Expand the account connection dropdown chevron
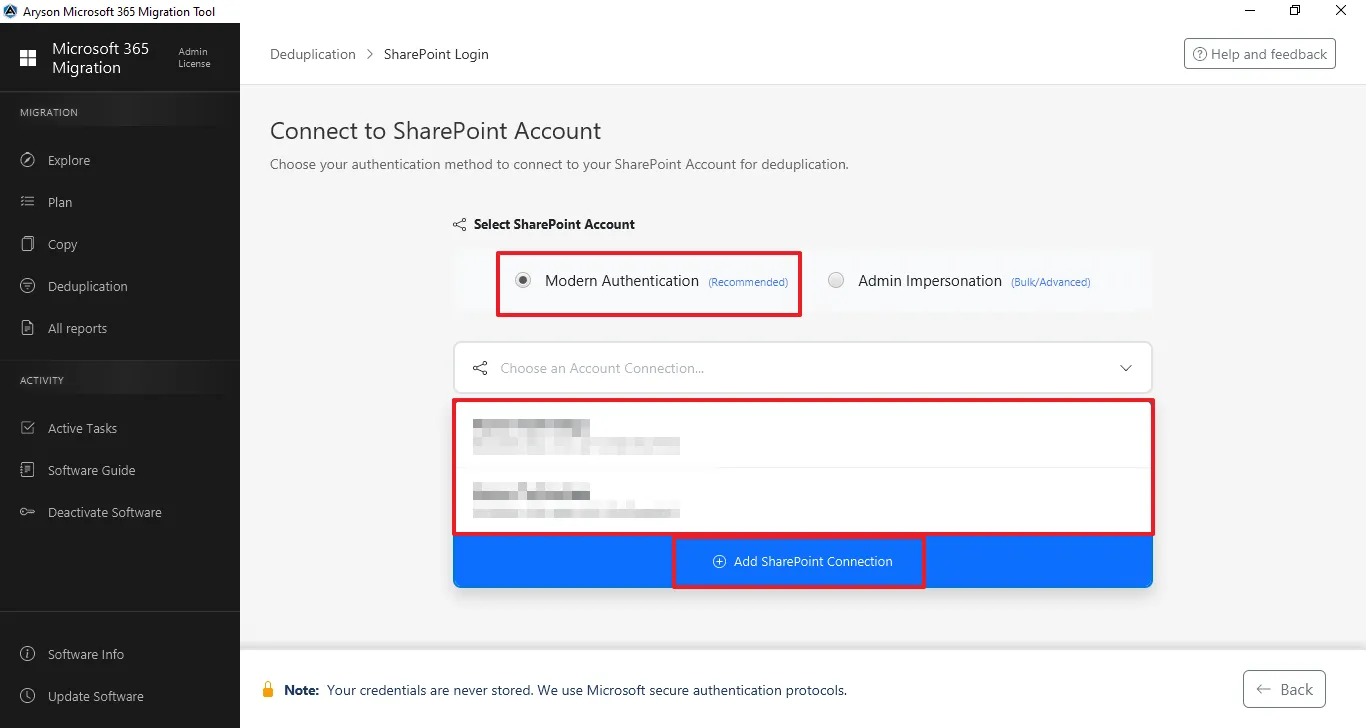This screenshot has height=728, width=1366. click(1126, 368)
